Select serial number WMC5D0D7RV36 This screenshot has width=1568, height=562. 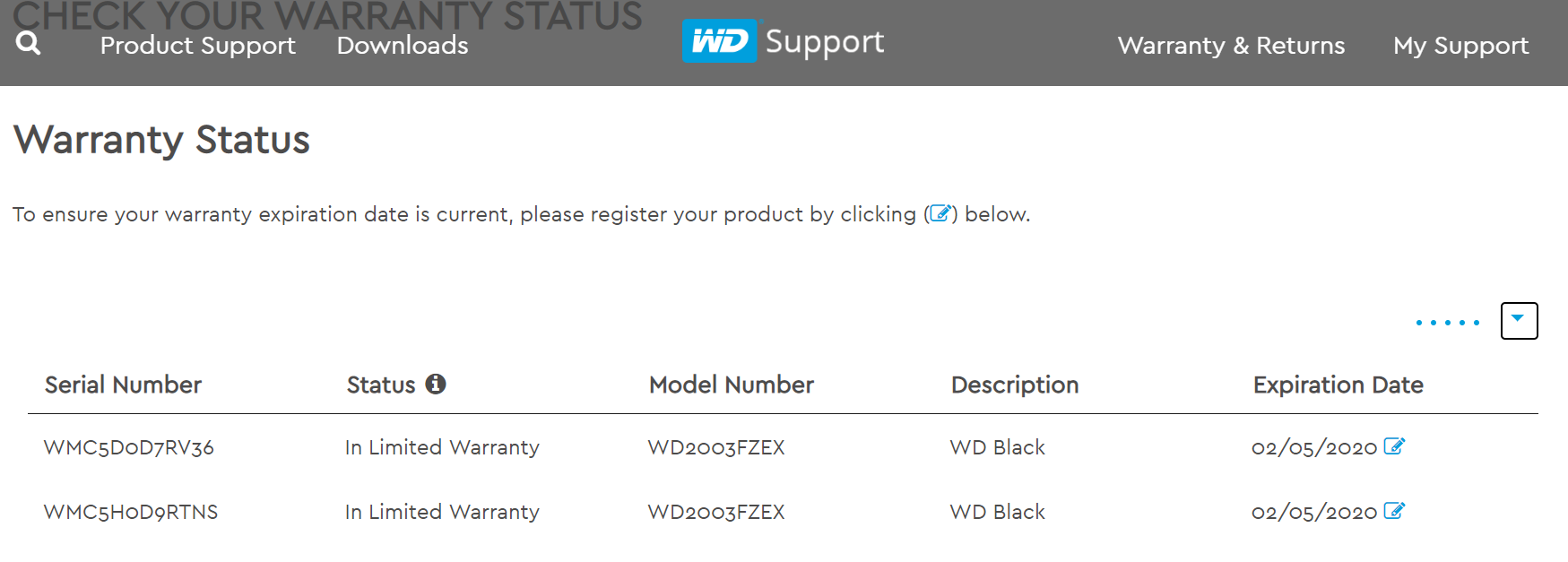(x=129, y=447)
